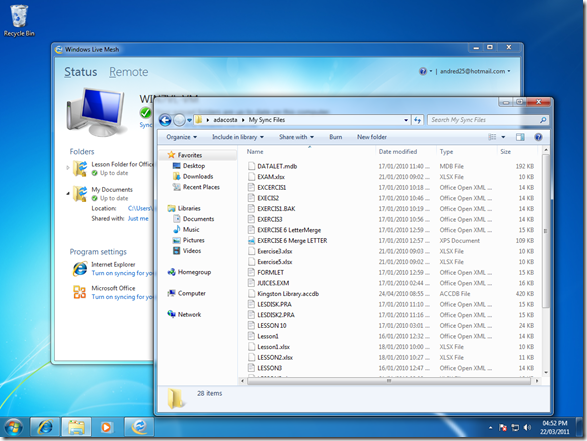Screen dimensions: 587x441
Task: Open the Organize dropdown menu
Action: 182,137
